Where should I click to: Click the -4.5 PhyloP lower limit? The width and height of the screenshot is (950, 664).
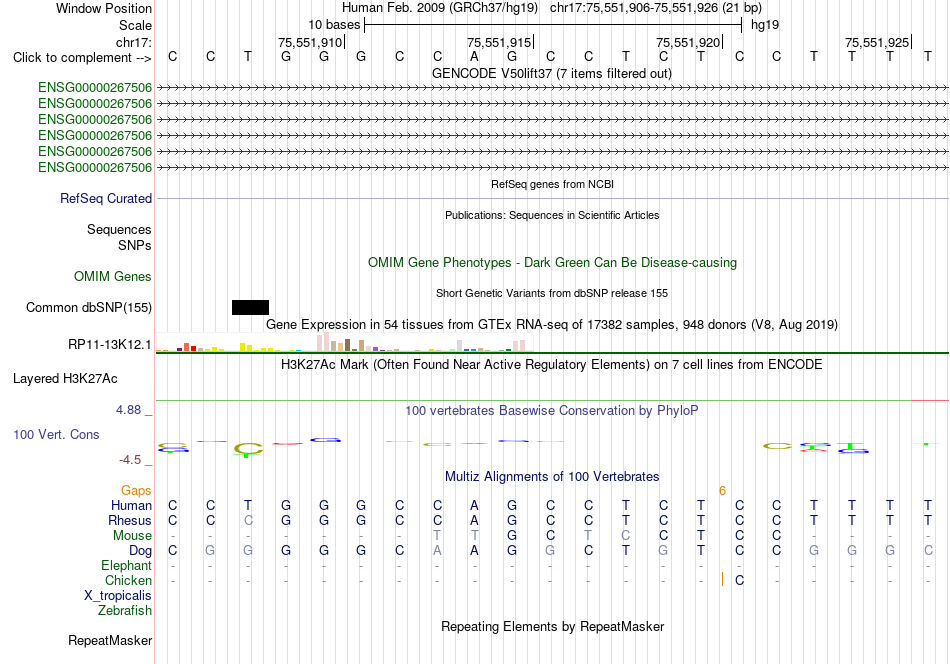(130, 460)
